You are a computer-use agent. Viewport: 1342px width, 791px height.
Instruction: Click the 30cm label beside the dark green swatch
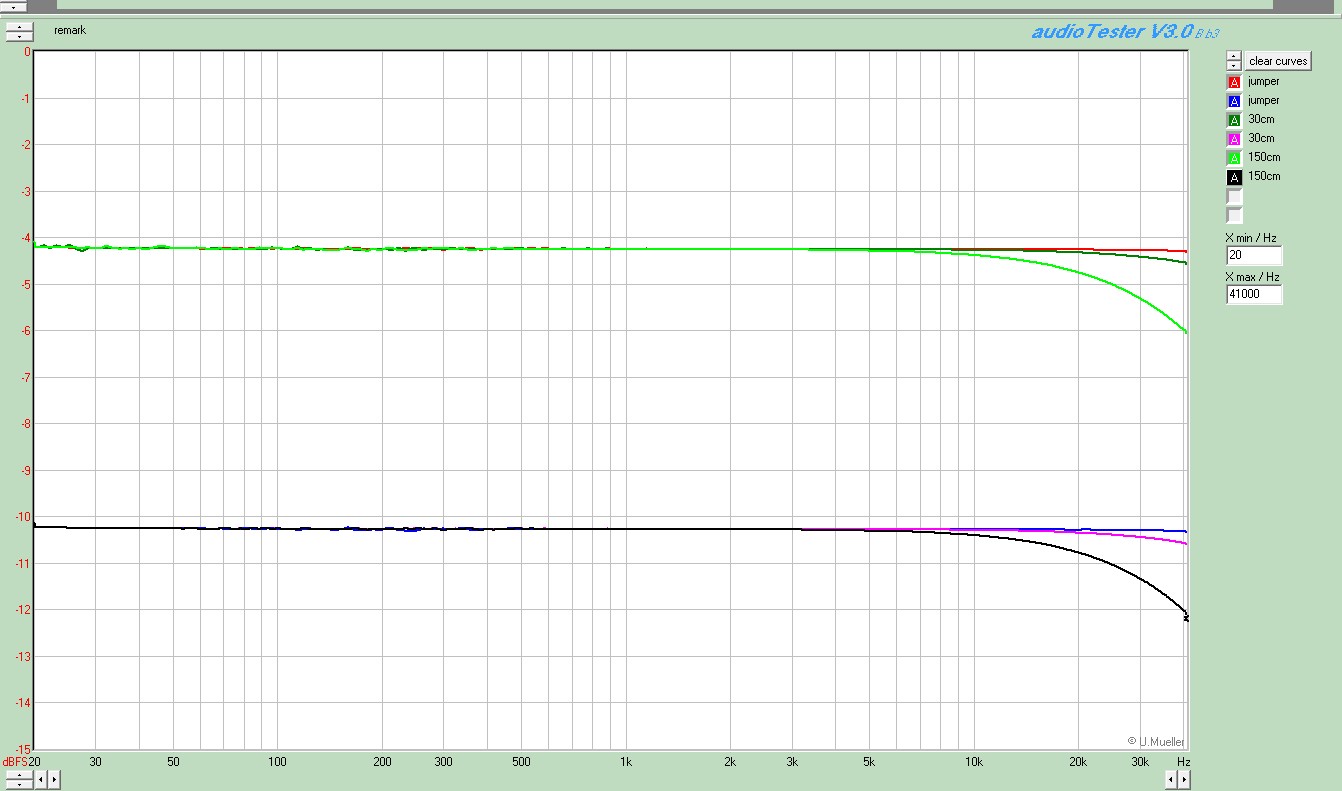(1261, 120)
